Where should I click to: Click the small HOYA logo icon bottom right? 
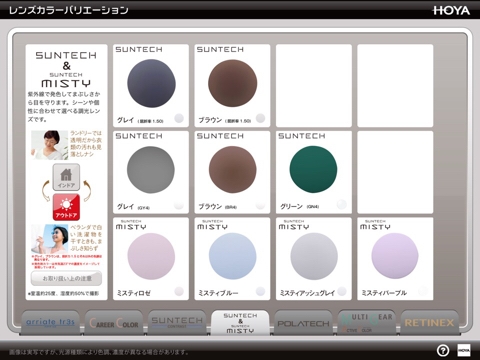464,350
